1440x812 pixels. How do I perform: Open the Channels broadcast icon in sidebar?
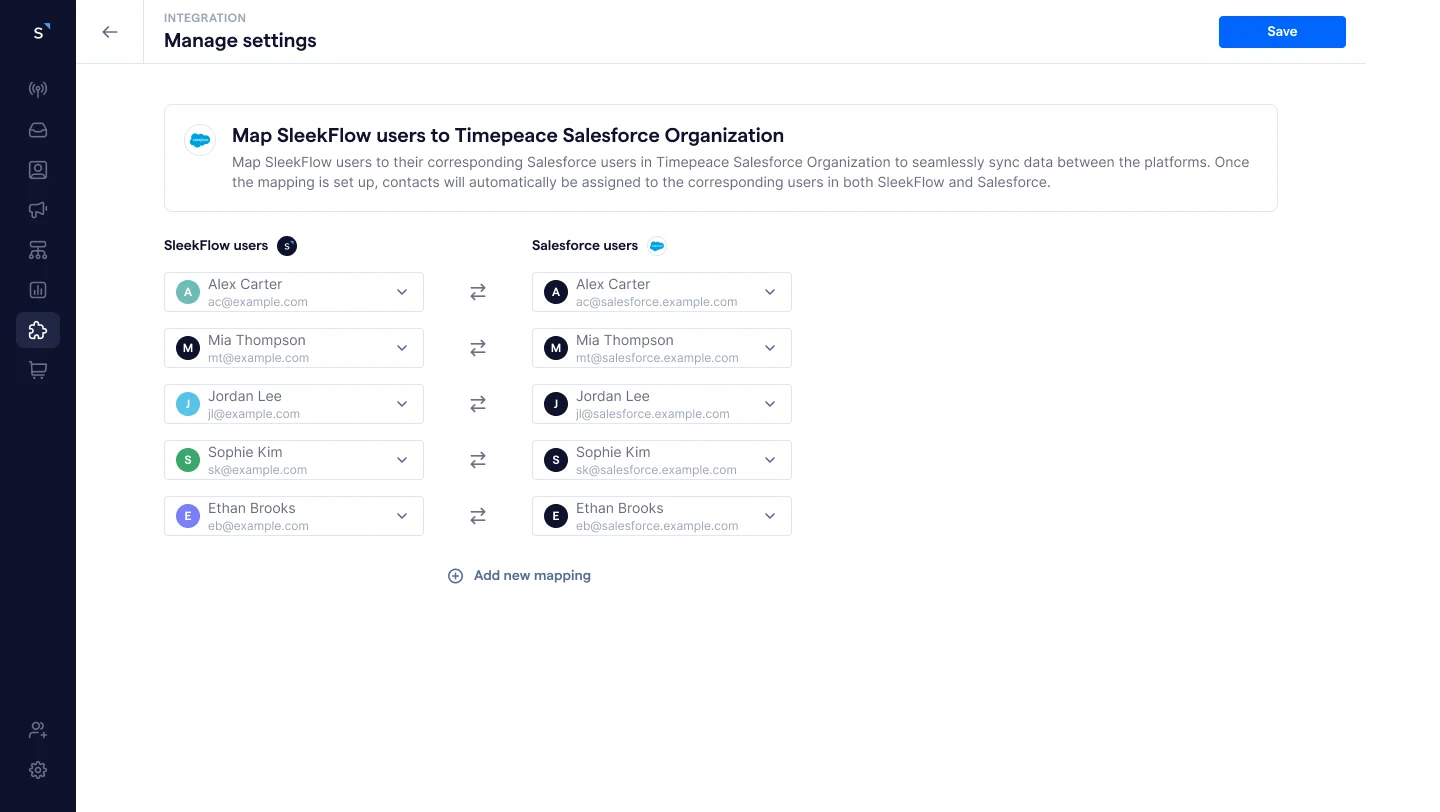[37, 89]
